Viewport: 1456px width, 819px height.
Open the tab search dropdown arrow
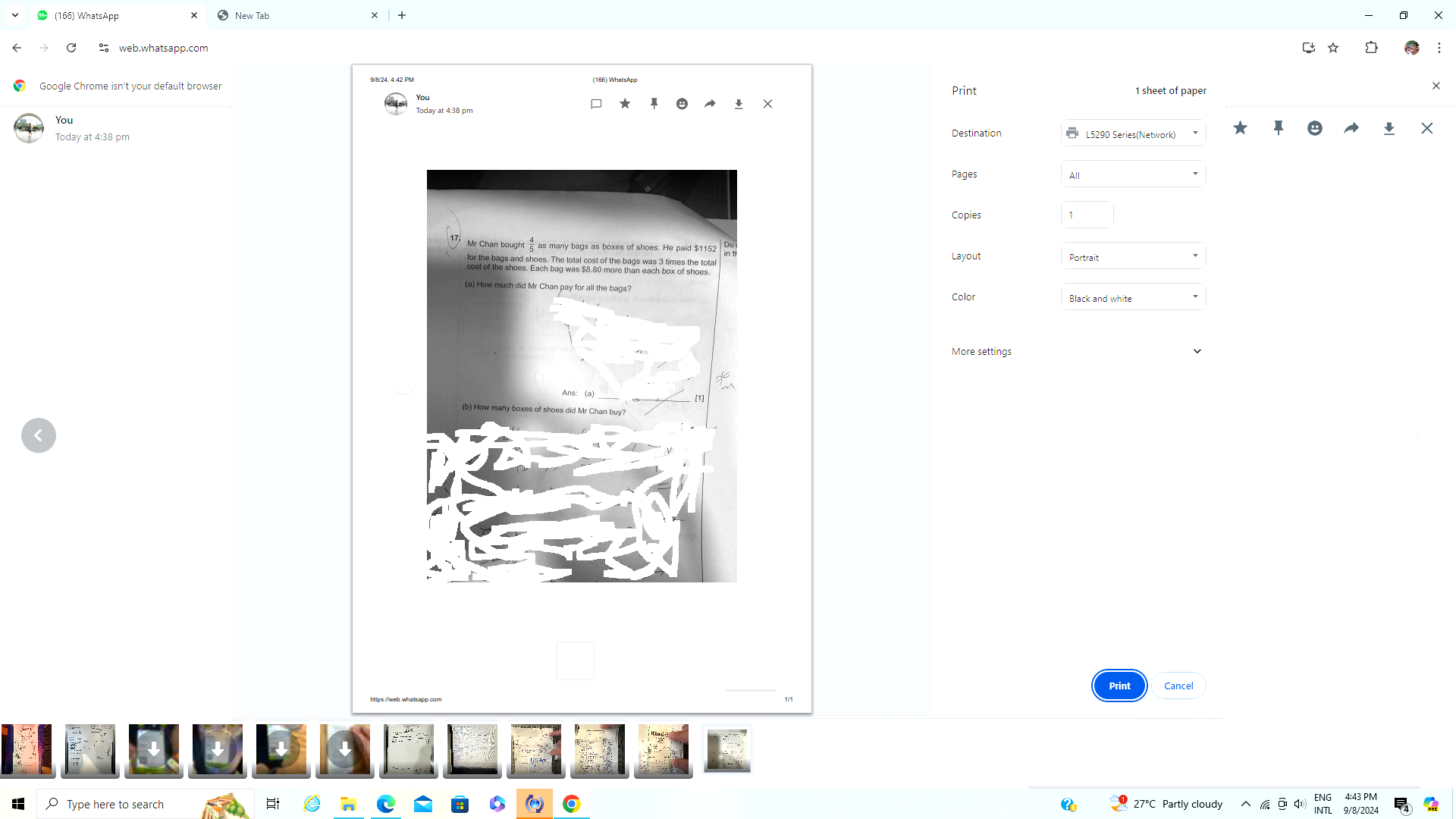pyautogui.click(x=15, y=15)
